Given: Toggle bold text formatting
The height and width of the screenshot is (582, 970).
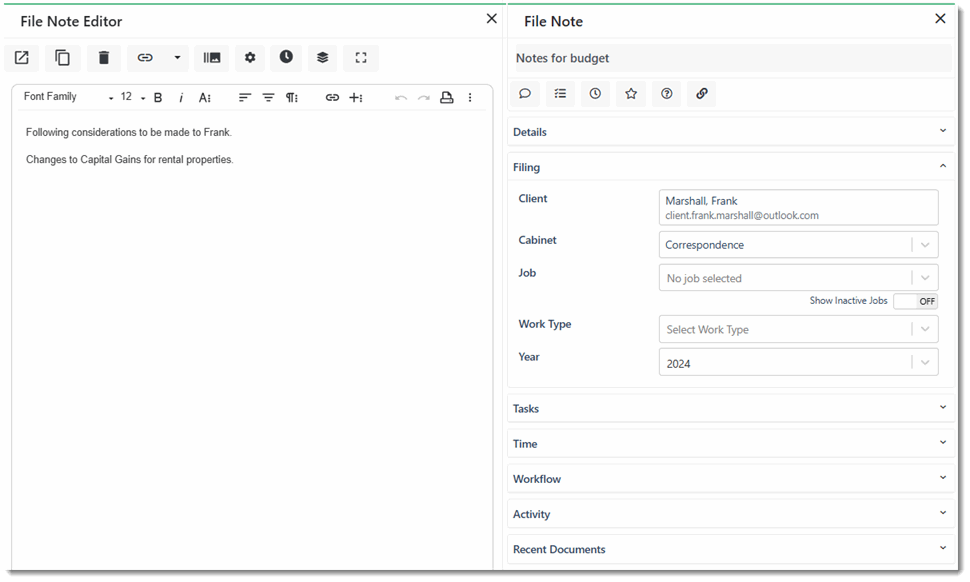Looking at the screenshot, I should click(158, 98).
